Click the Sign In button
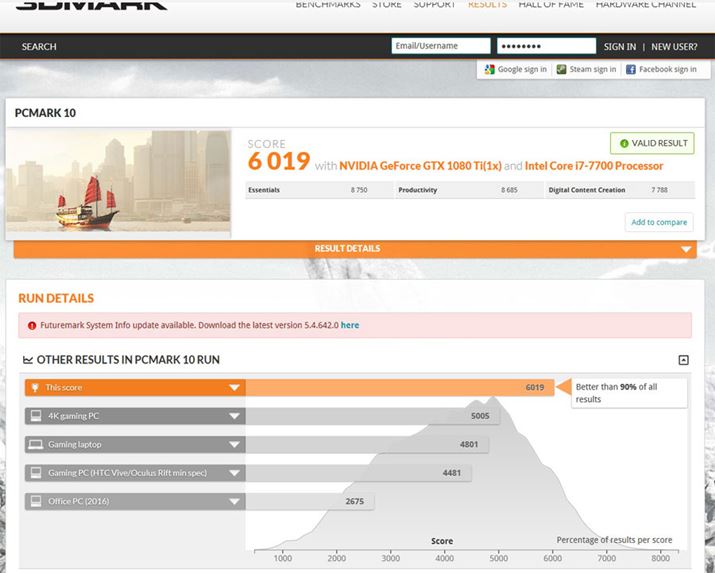The width and height of the screenshot is (715, 573). [620, 46]
